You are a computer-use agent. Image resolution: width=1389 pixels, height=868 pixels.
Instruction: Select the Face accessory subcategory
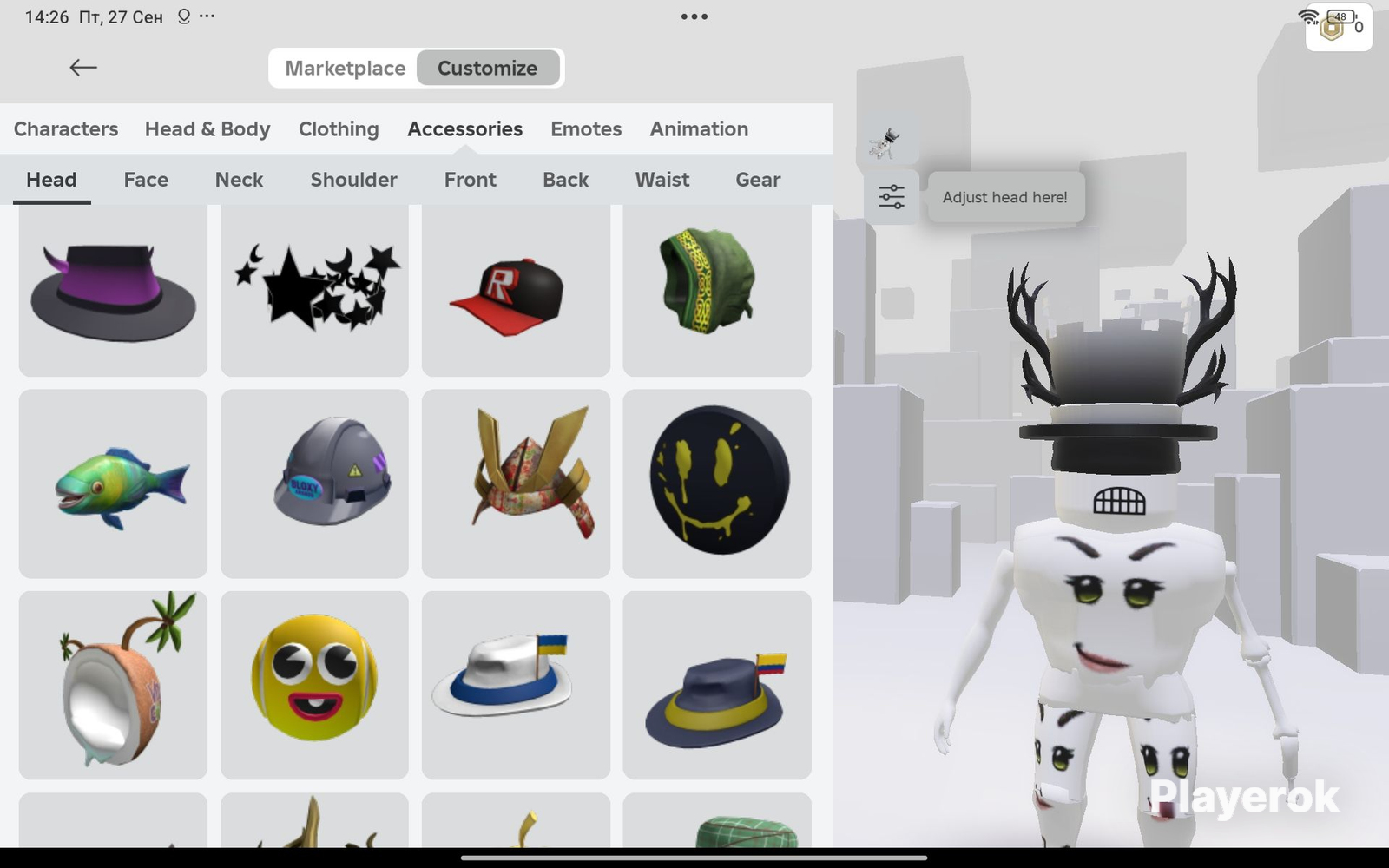[x=146, y=180]
